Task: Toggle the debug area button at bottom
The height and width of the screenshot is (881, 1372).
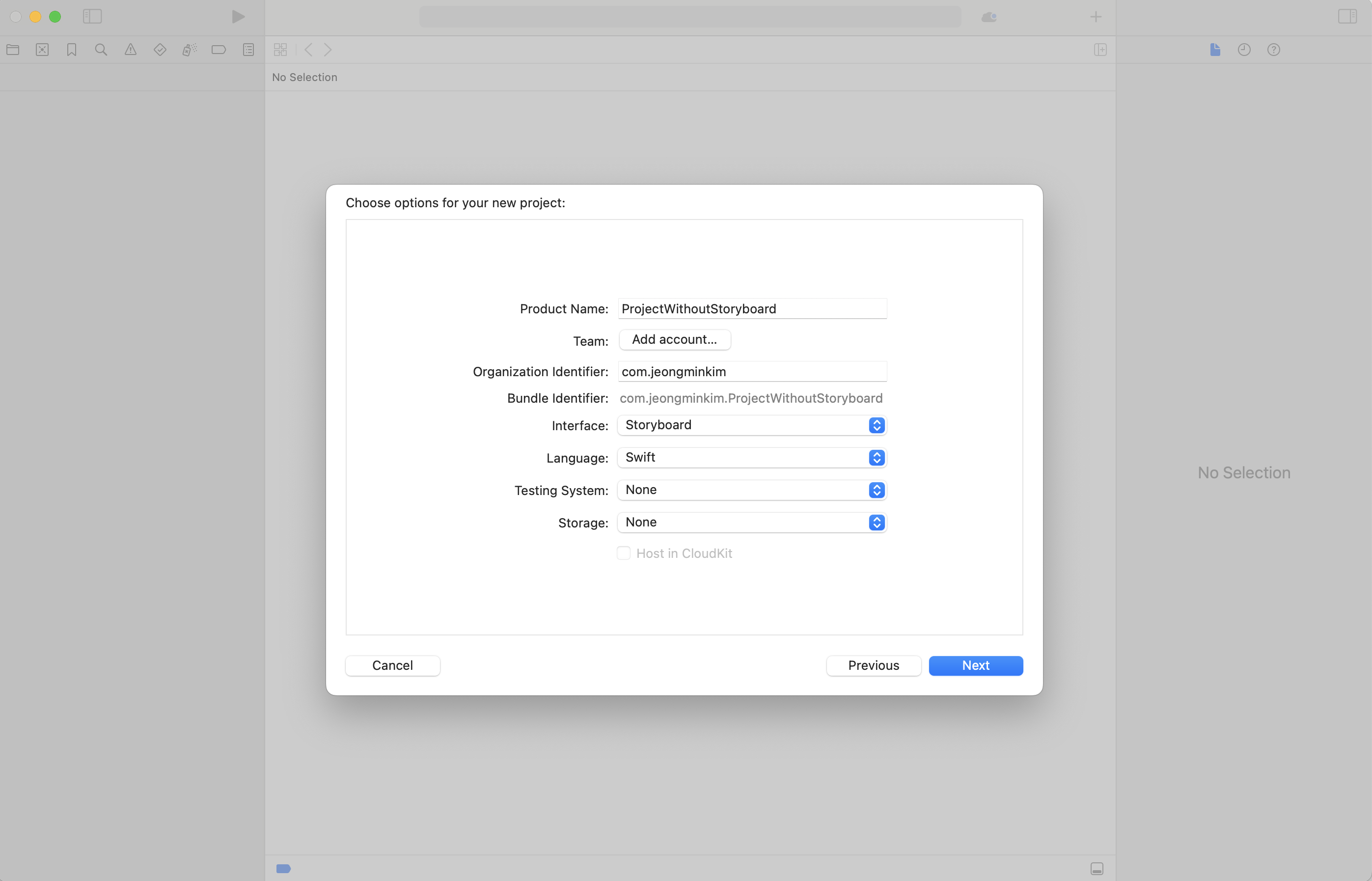Action: [x=1097, y=868]
